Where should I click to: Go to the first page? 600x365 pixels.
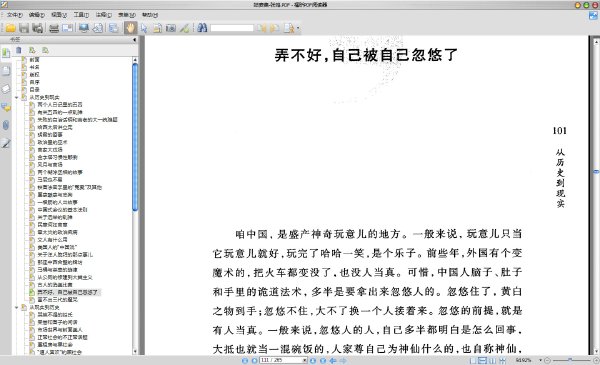coord(245,360)
